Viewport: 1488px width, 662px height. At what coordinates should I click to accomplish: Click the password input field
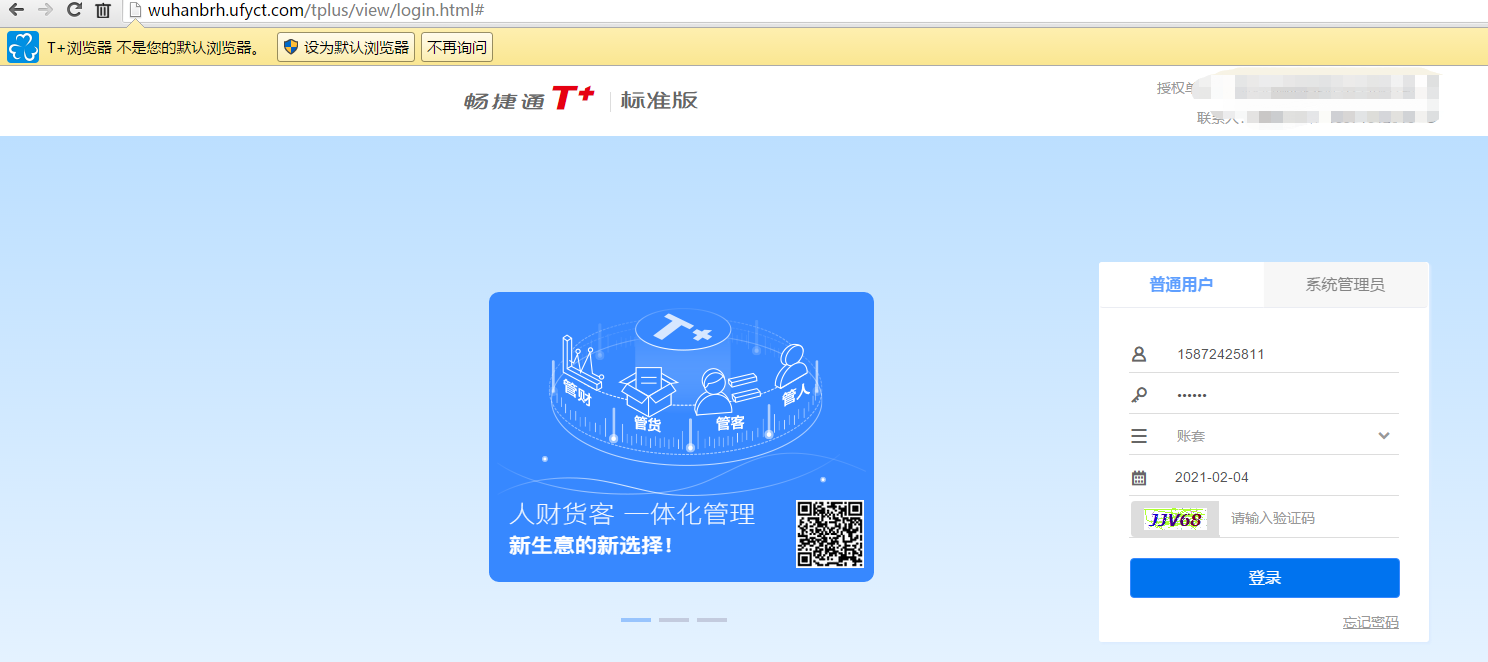point(1264,395)
